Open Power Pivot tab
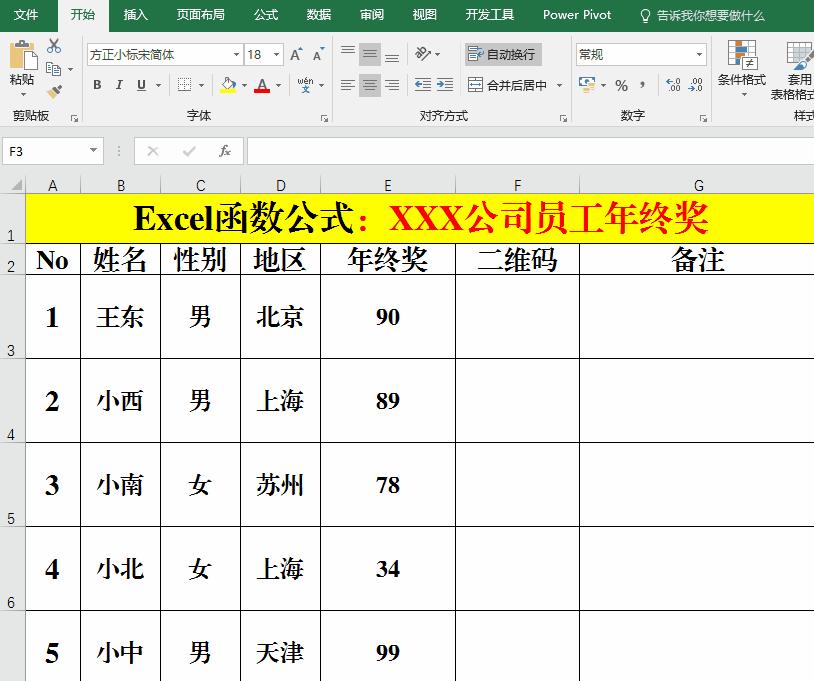The height and width of the screenshot is (681, 814). (577, 15)
